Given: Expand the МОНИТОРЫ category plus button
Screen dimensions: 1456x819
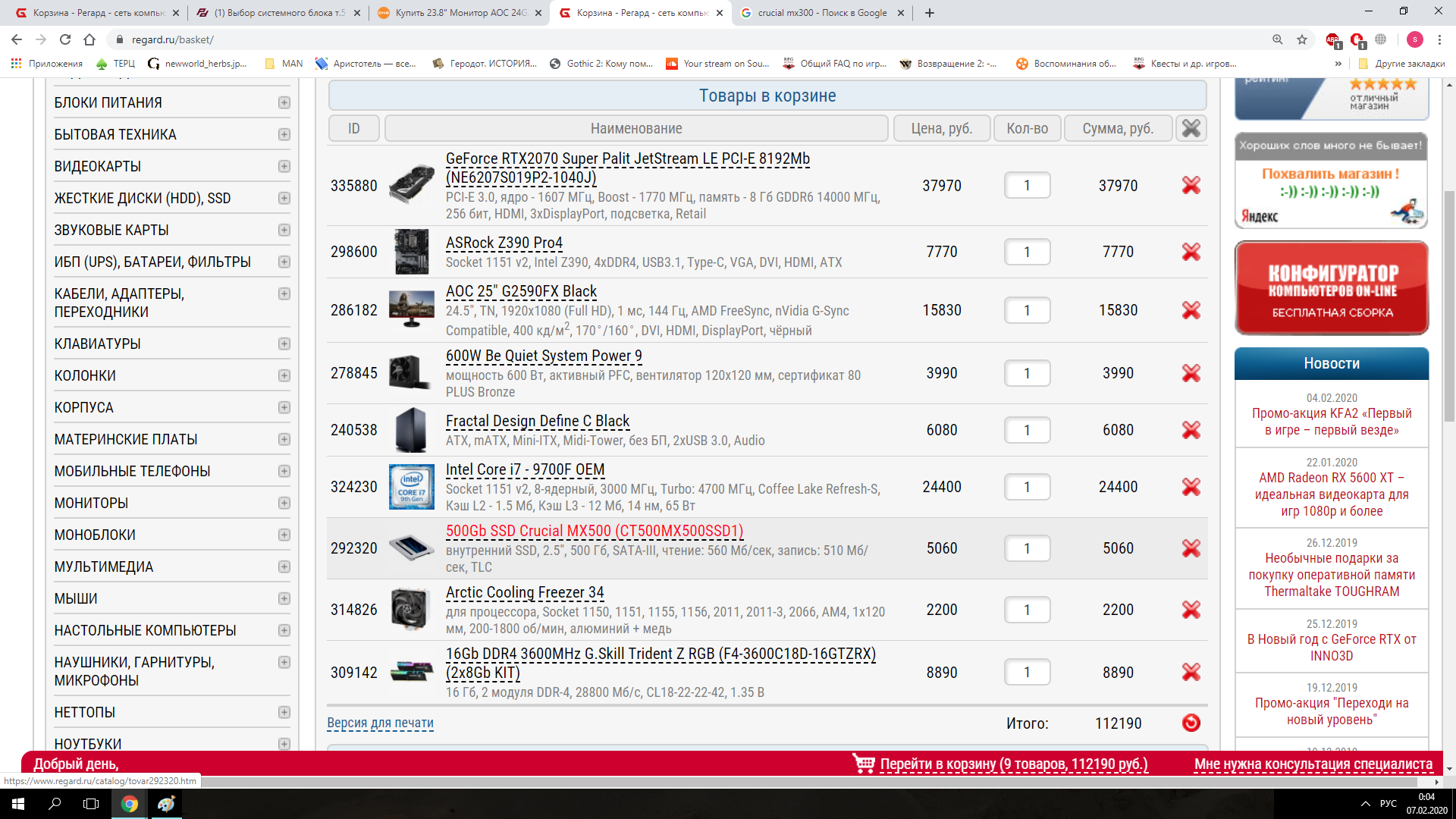Looking at the screenshot, I should click(x=284, y=503).
